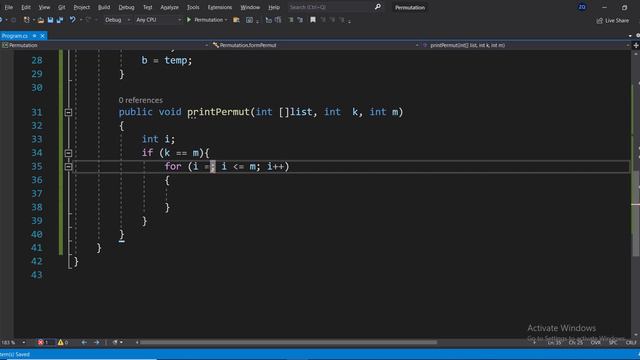The height and width of the screenshot is (360, 640).
Task: Open the Build menu
Action: pos(104,7)
